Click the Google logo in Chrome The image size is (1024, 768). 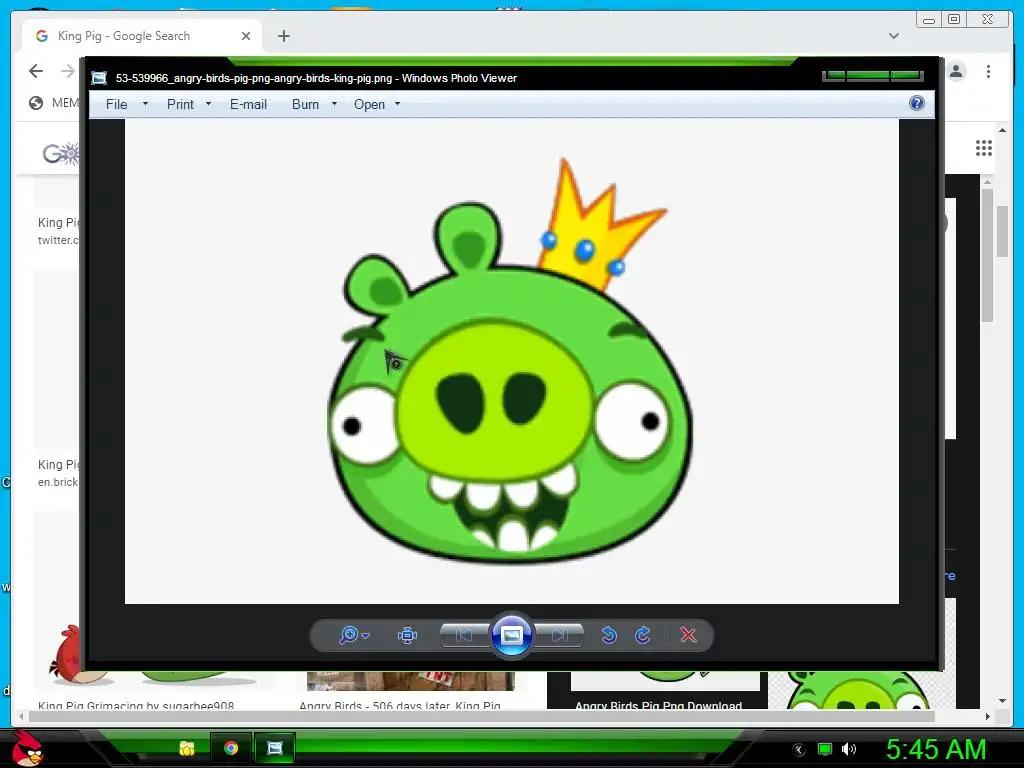tap(61, 154)
